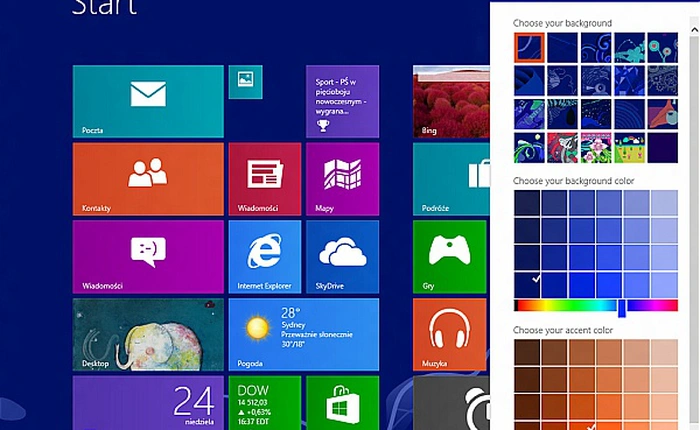Image resolution: width=700 pixels, height=430 pixels.
Task: Open the Kontakty people tile
Action: click(x=148, y=179)
